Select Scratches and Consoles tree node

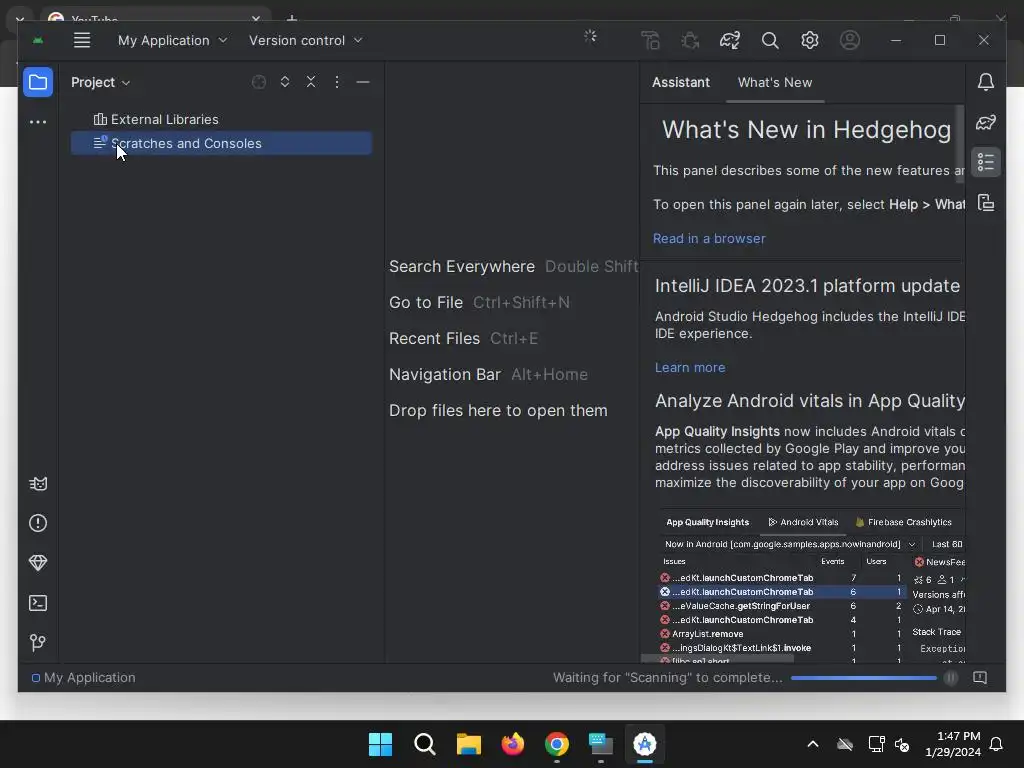[x=221, y=143]
